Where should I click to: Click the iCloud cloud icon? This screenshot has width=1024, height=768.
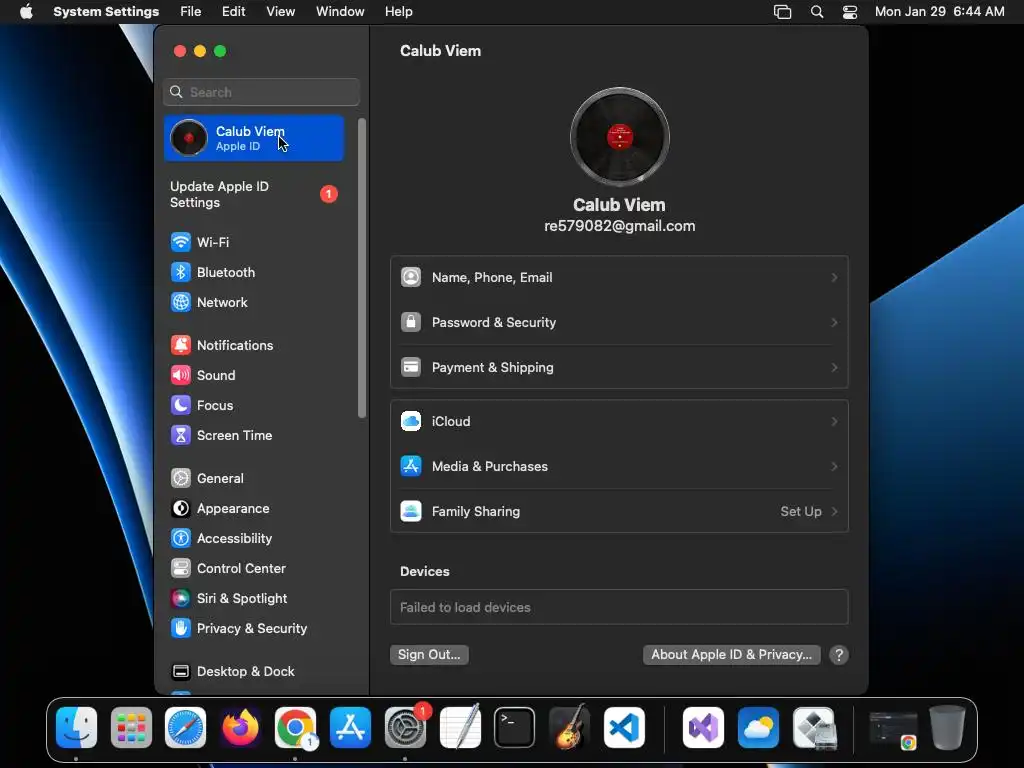coord(411,422)
